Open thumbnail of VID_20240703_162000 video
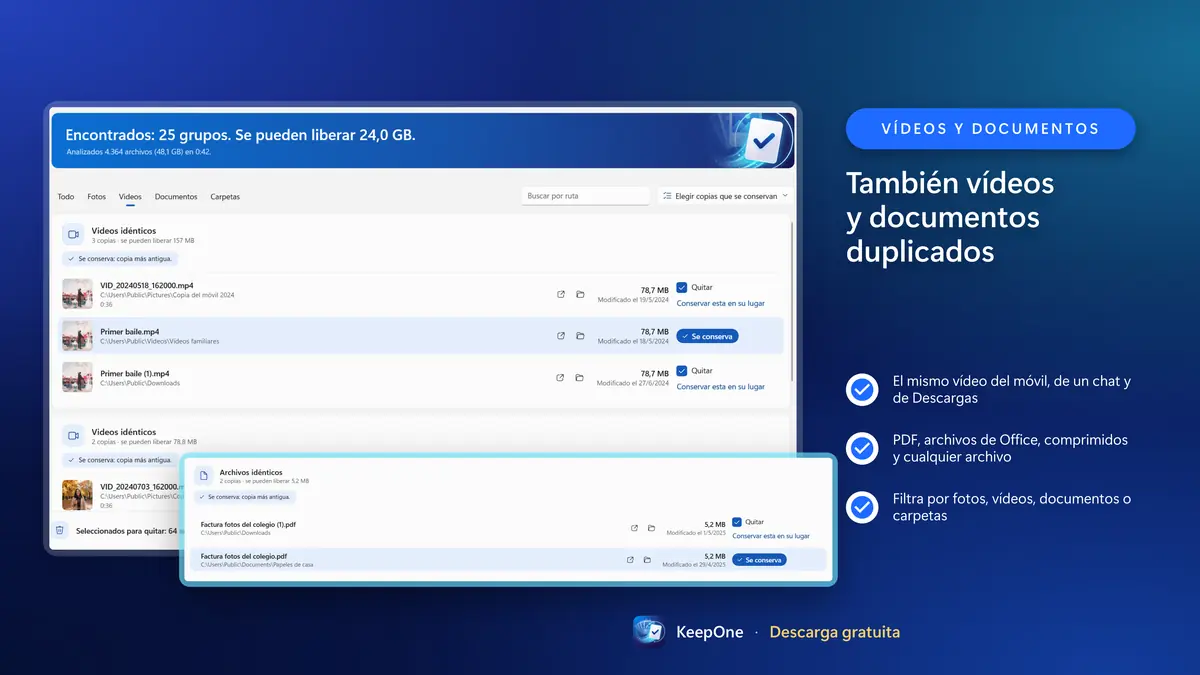1200x675 pixels. (78, 494)
